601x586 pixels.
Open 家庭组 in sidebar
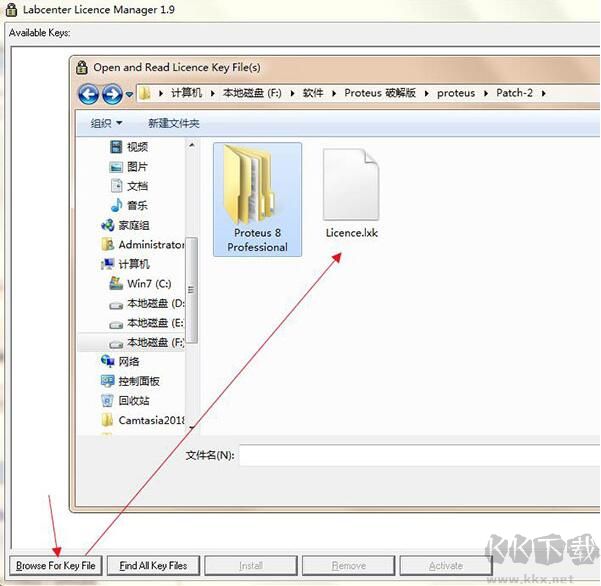134,225
